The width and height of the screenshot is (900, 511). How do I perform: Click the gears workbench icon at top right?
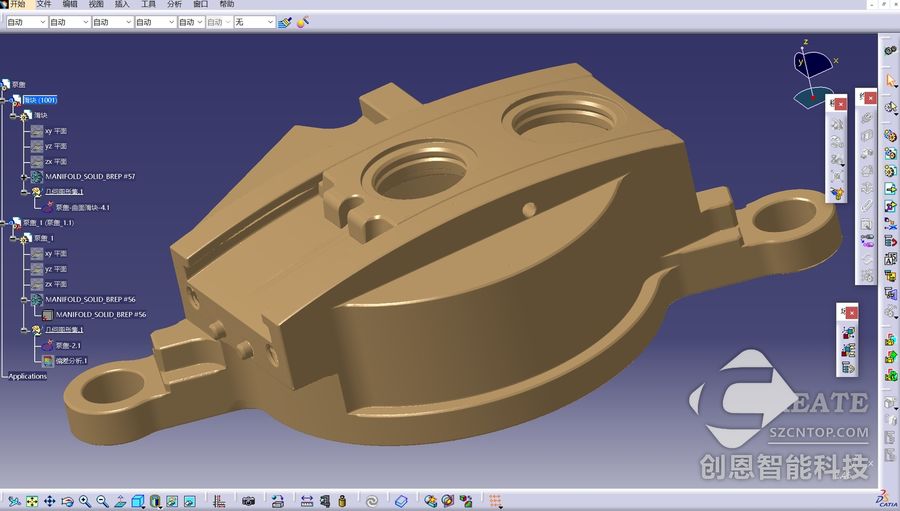click(x=890, y=51)
